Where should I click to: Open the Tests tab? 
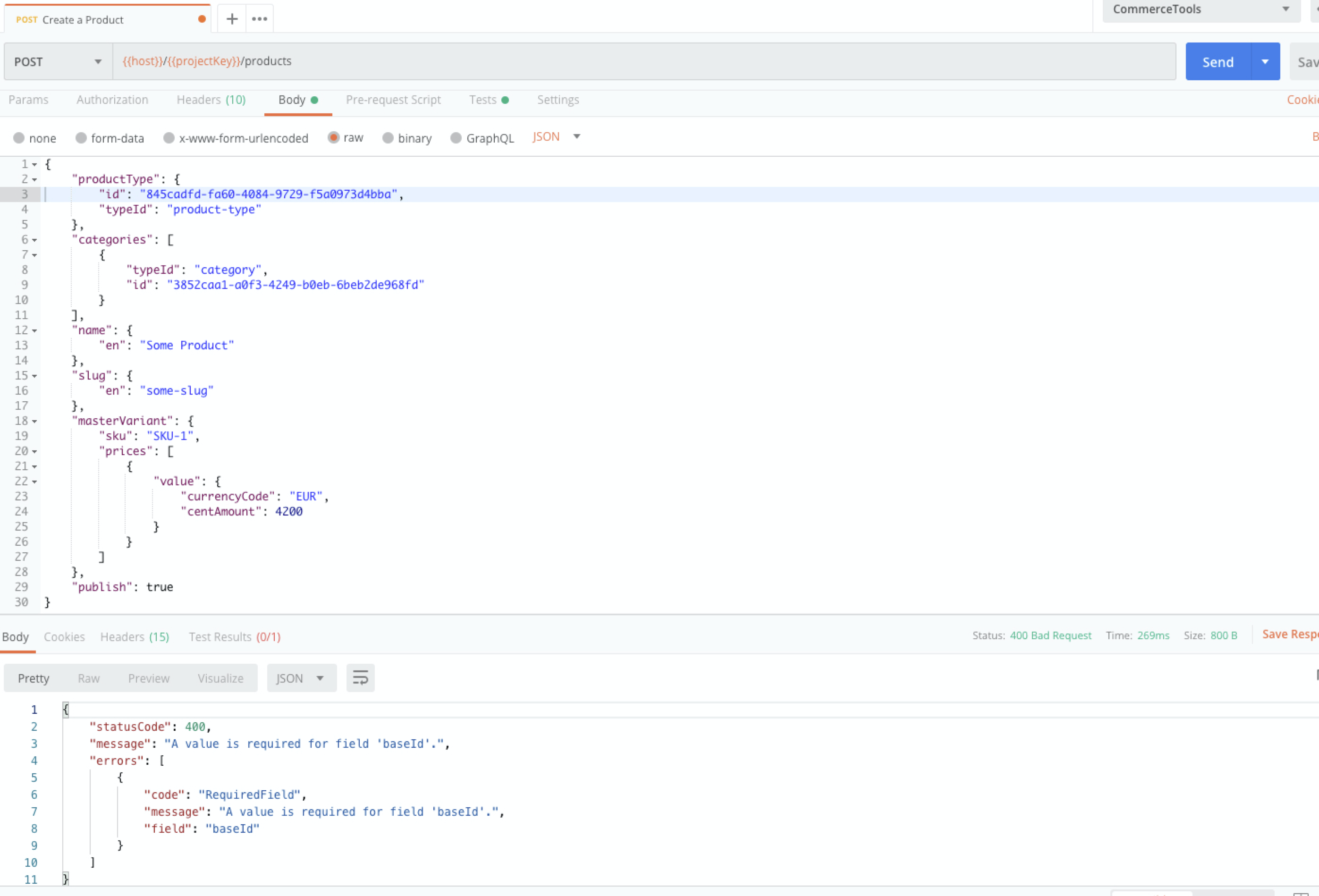point(483,100)
